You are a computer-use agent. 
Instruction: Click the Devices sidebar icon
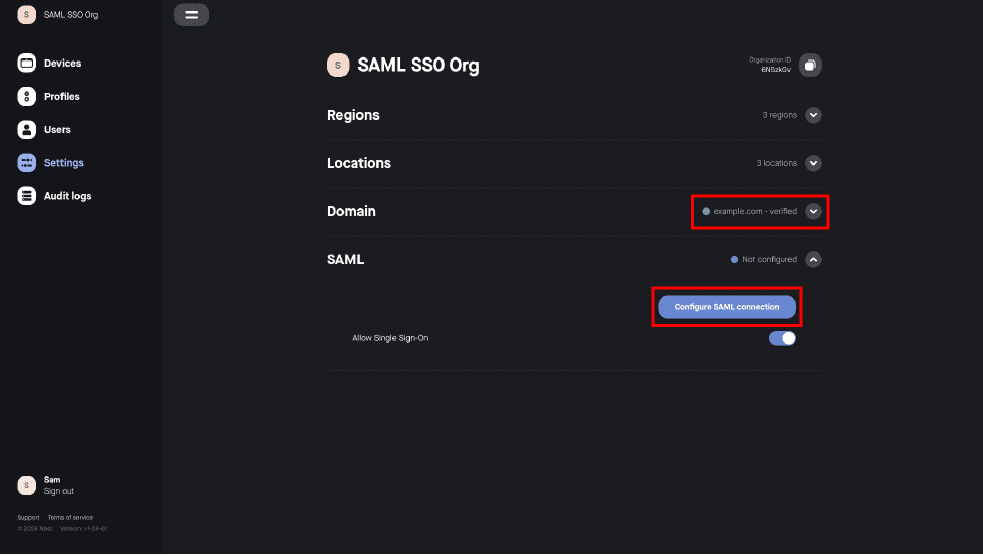click(26, 63)
